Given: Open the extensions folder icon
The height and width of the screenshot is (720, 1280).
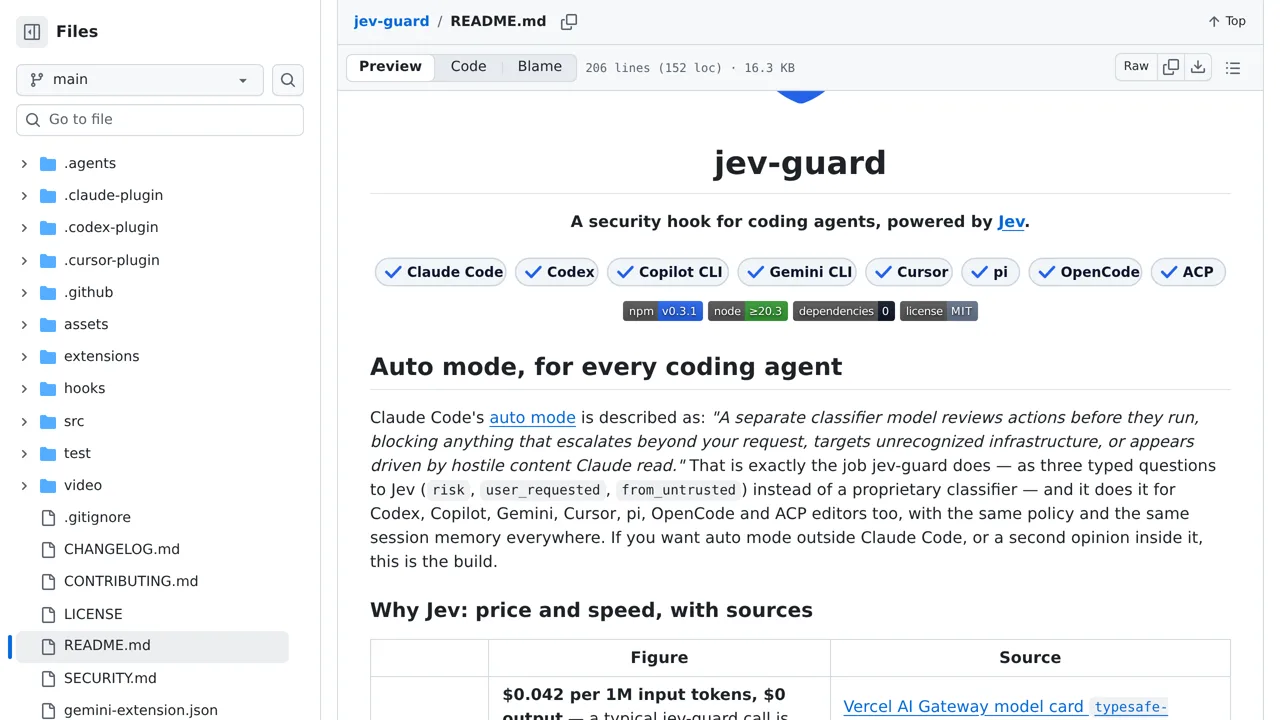Looking at the screenshot, I should (x=48, y=356).
